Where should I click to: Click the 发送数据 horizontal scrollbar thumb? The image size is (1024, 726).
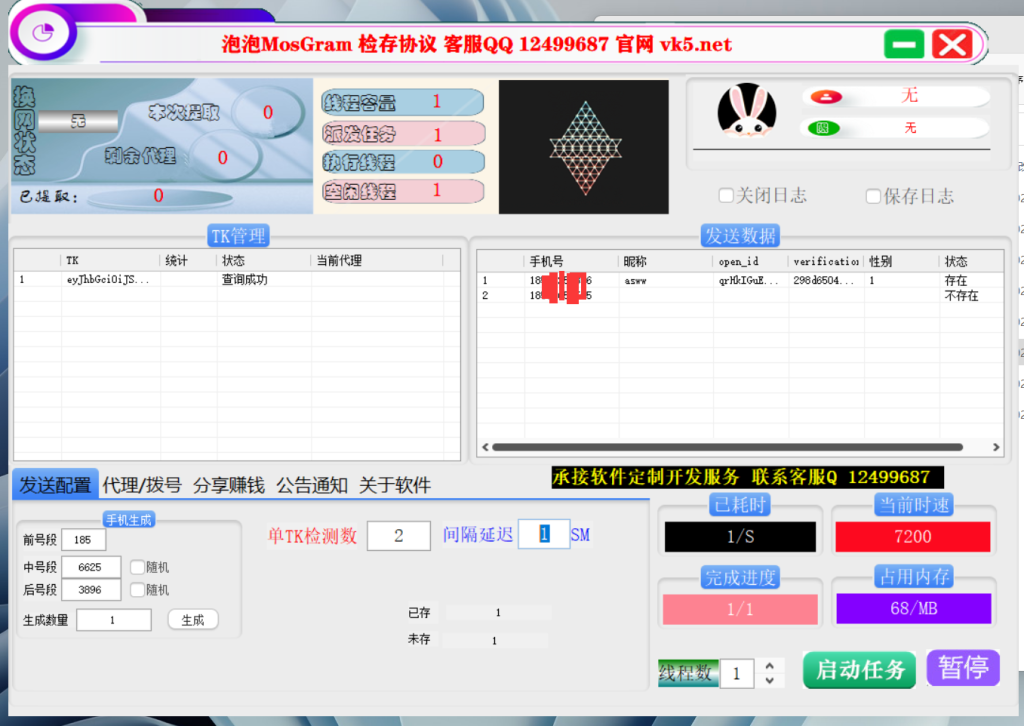pos(728,447)
